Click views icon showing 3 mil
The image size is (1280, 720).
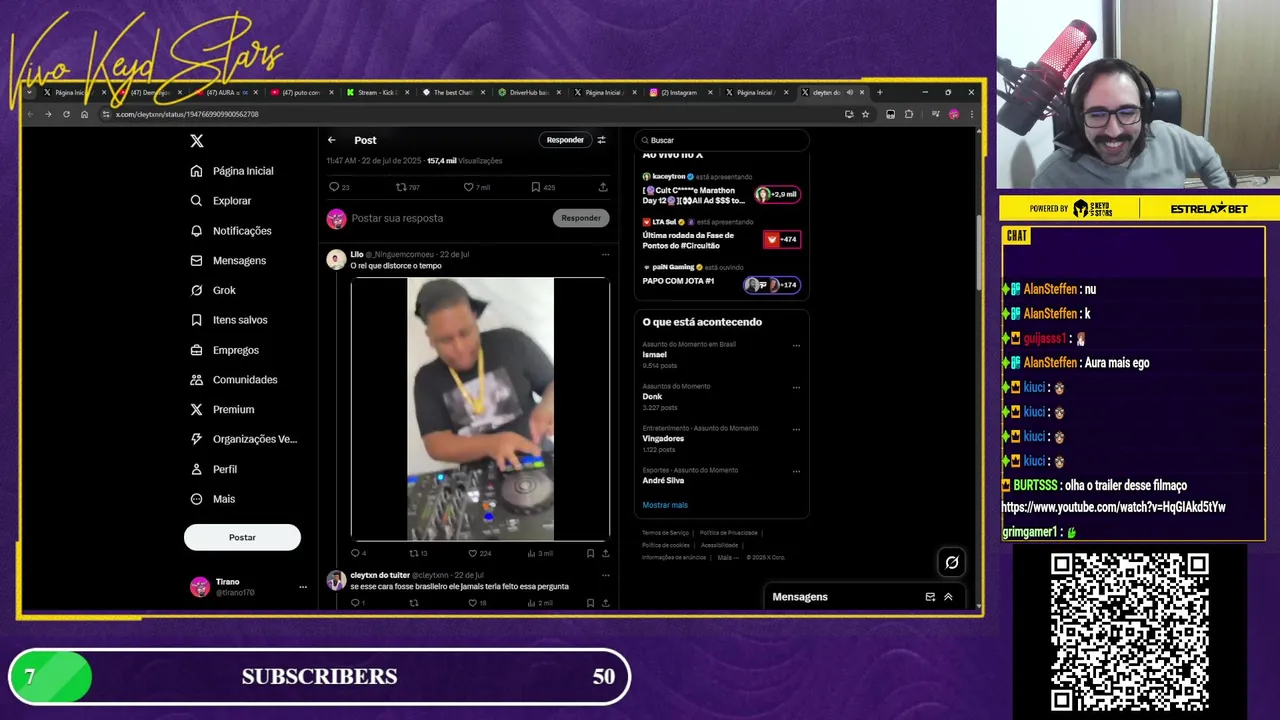(532, 553)
